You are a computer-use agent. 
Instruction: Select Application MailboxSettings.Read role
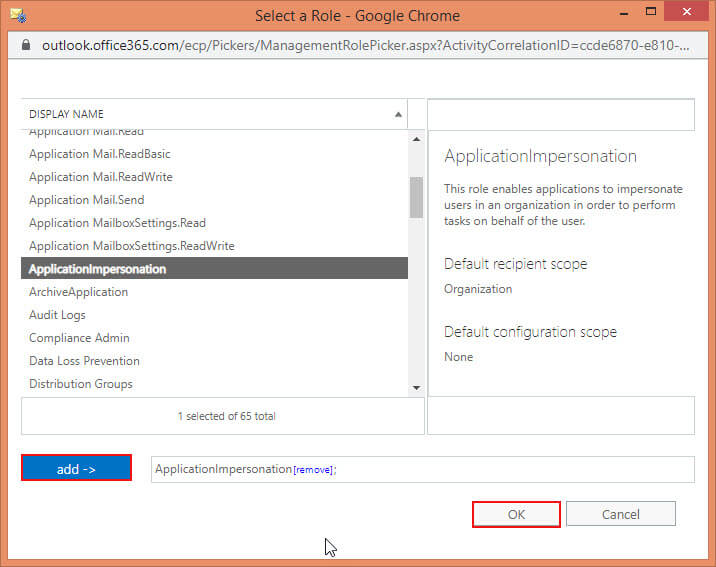[214, 223]
